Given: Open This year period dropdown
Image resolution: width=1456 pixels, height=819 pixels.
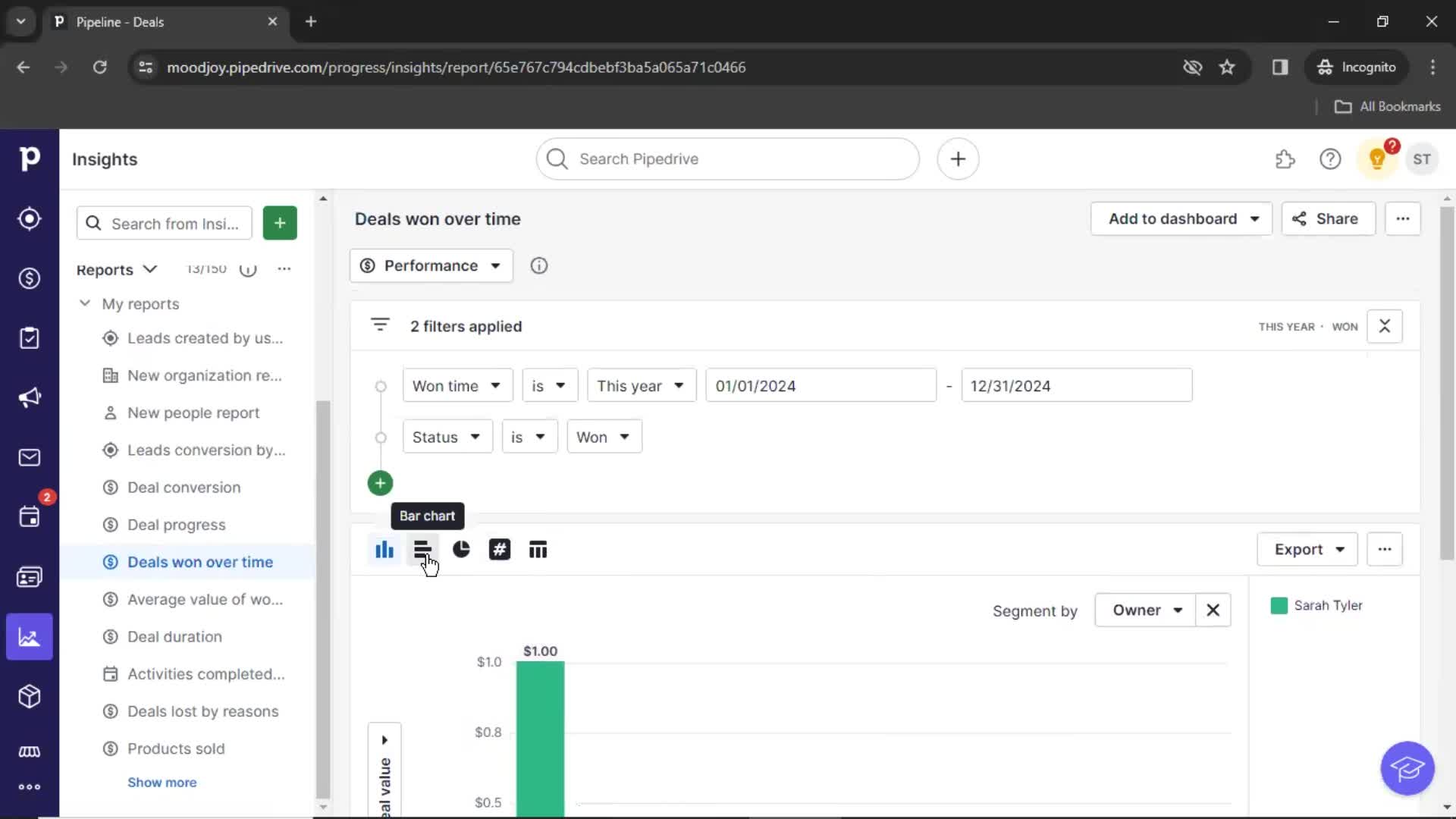Looking at the screenshot, I should tap(642, 386).
